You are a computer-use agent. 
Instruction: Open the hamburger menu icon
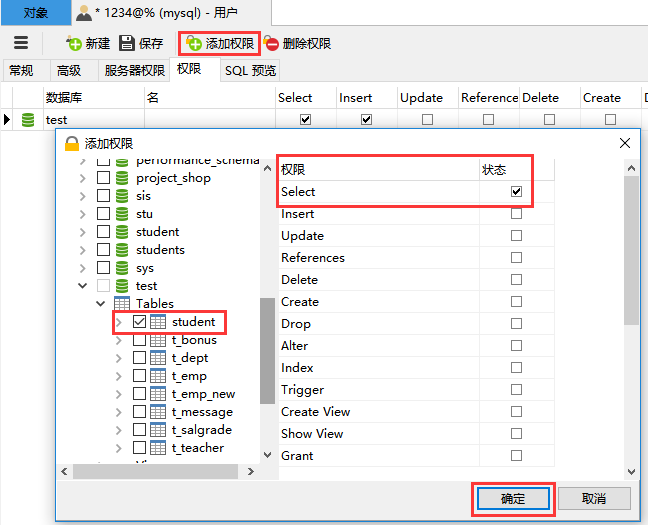pos(21,43)
